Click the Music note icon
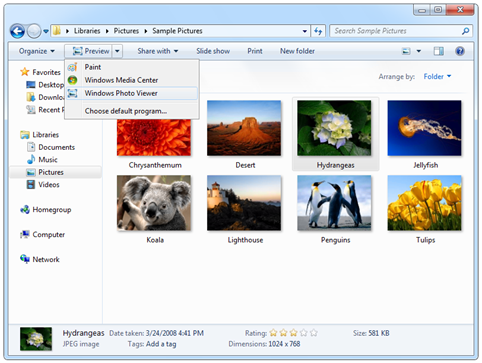 [31, 159]
